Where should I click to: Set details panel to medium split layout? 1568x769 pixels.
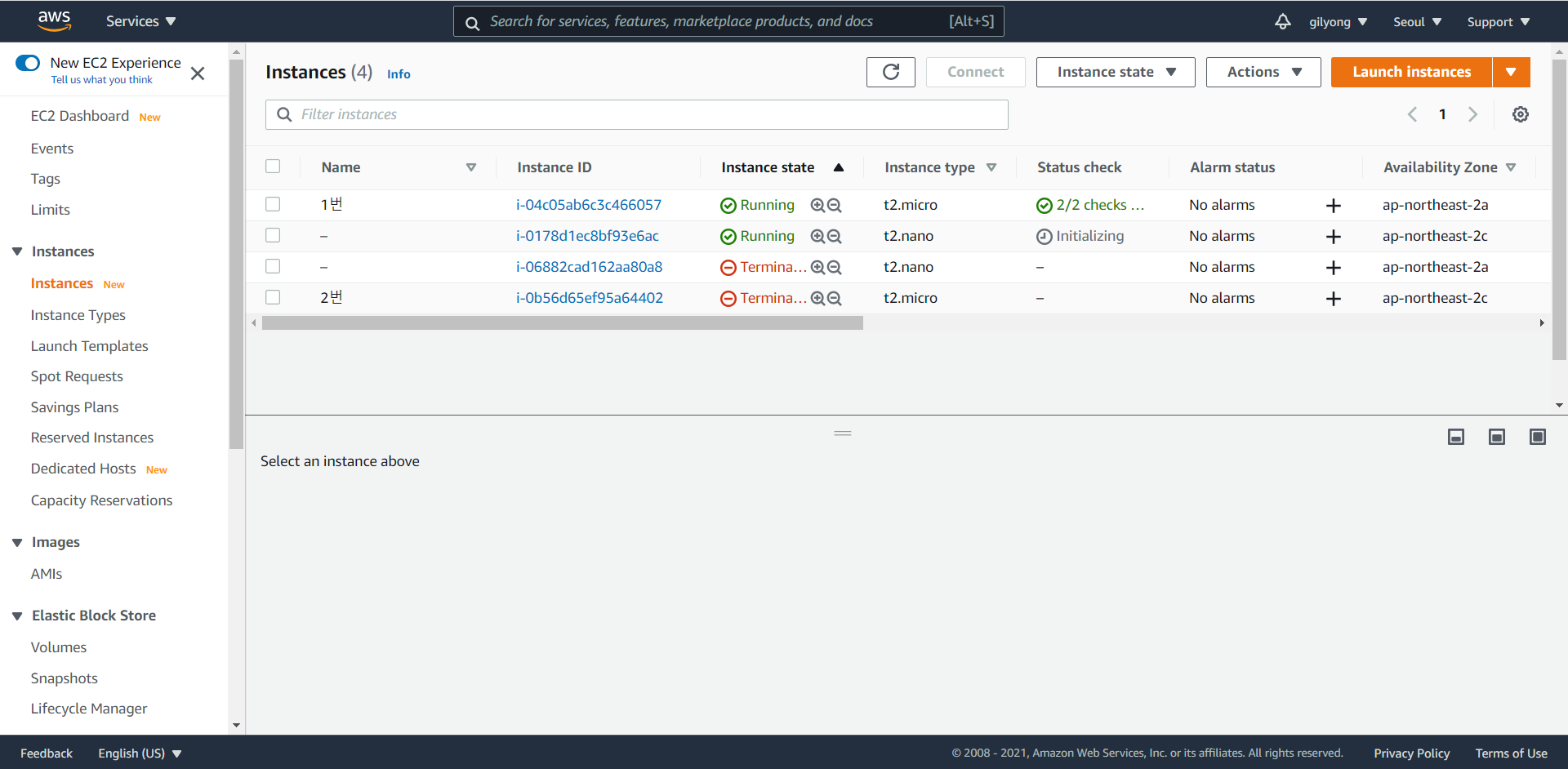click(1497, 437)
